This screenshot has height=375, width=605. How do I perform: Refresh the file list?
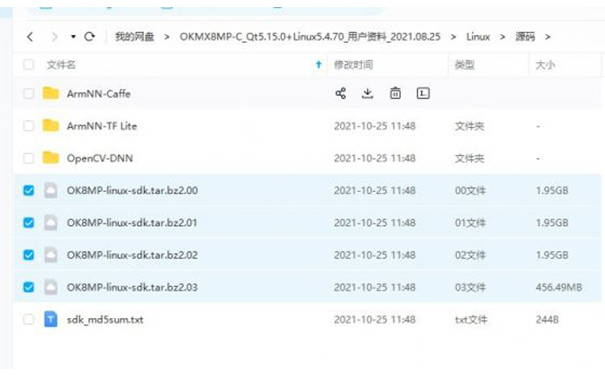point(90,37)
